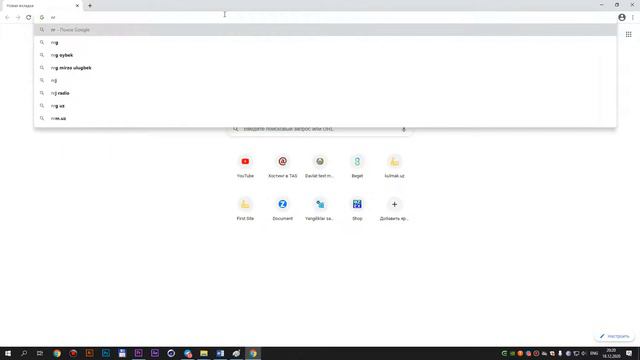Open Task View from the taskbar
This screenshot has height=360, width=640.
tap(40, 353)
